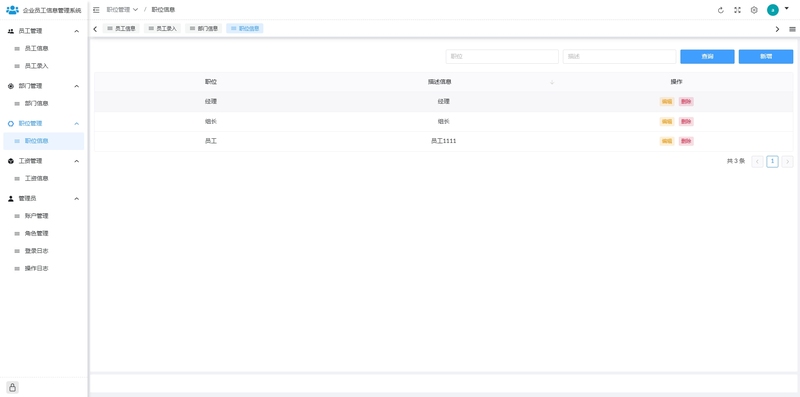Open 角色管理 in the sidebar
The height and width of the screenshot is (397, 800).
[x=44, y=233]
